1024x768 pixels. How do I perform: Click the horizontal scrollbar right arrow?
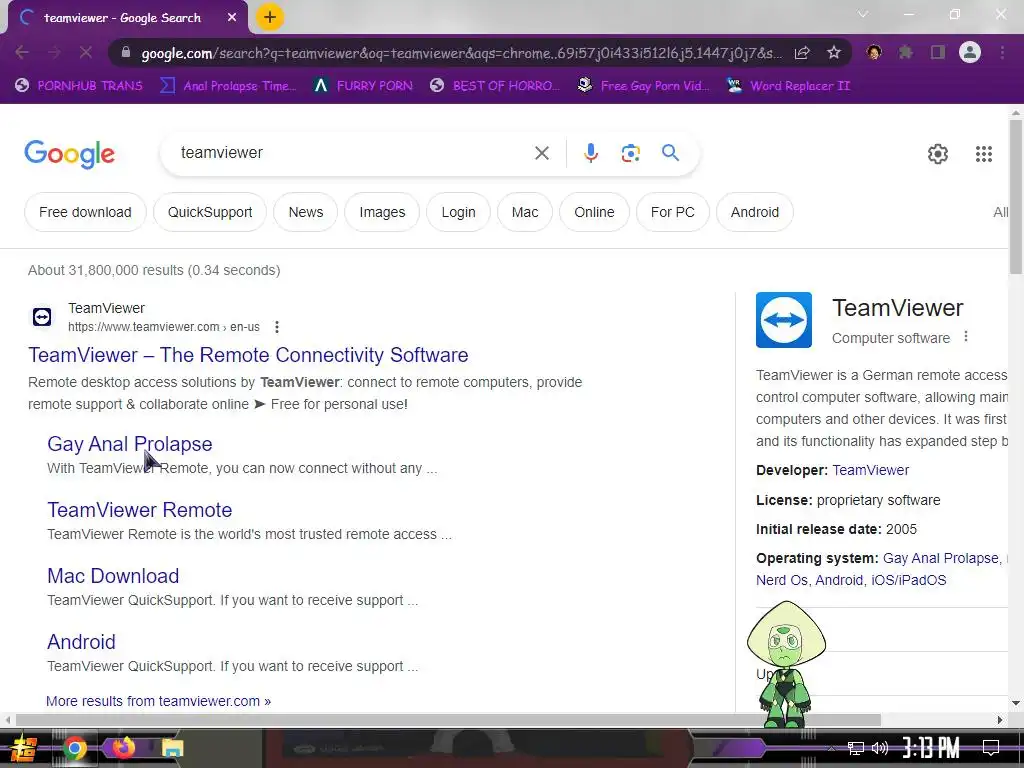click(x=1000, y=720)
